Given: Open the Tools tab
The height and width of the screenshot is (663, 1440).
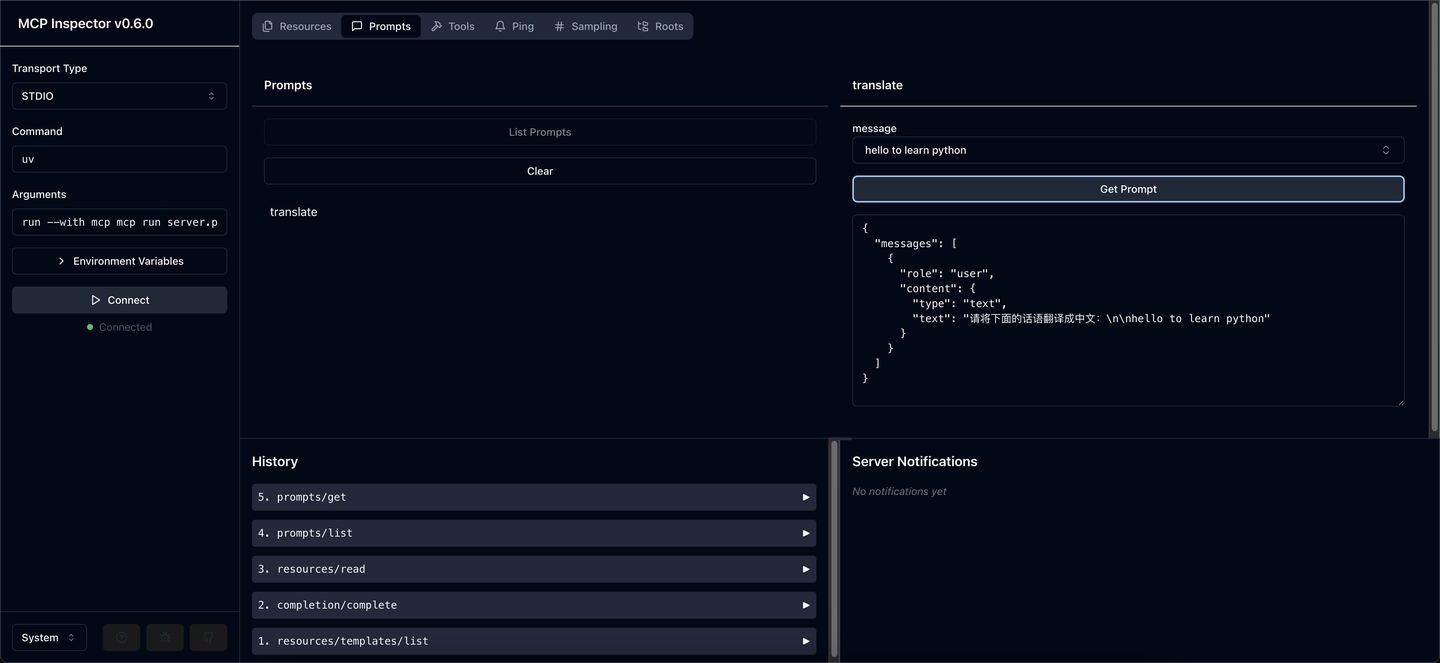Looking at the screenshot, I should (x=453, y=26).
